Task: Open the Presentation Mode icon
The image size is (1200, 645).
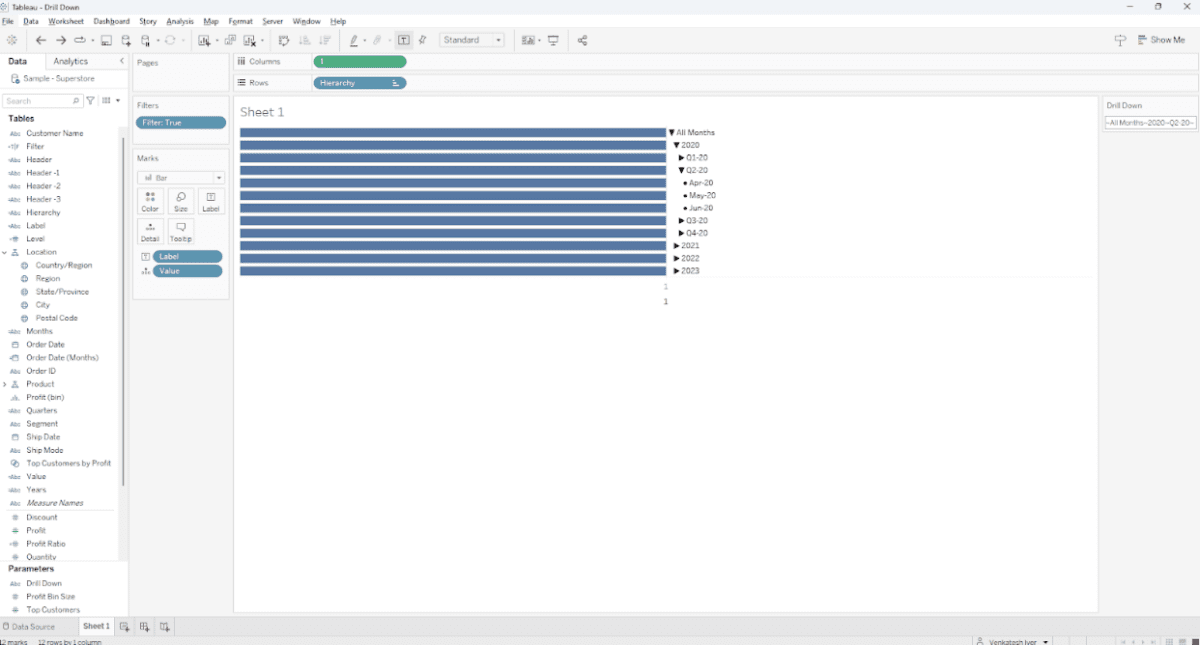Action: click(553, 40)
